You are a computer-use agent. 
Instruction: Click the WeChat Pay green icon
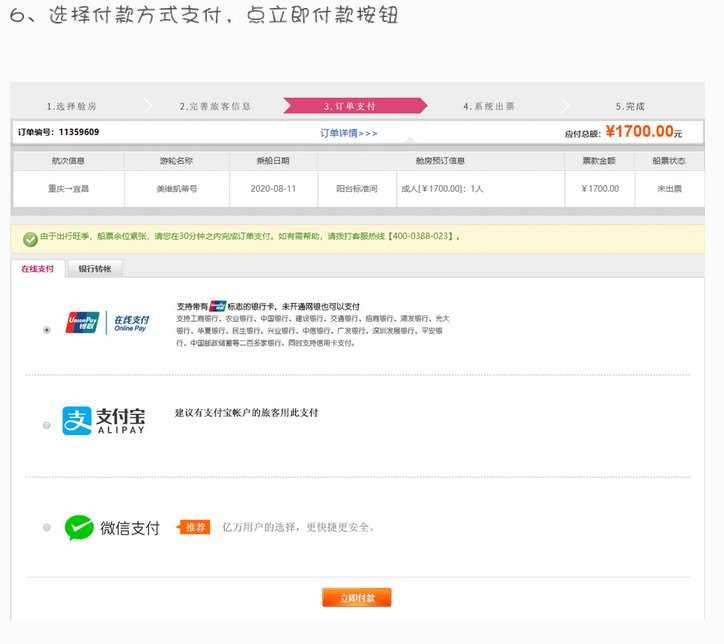[79, 528]
